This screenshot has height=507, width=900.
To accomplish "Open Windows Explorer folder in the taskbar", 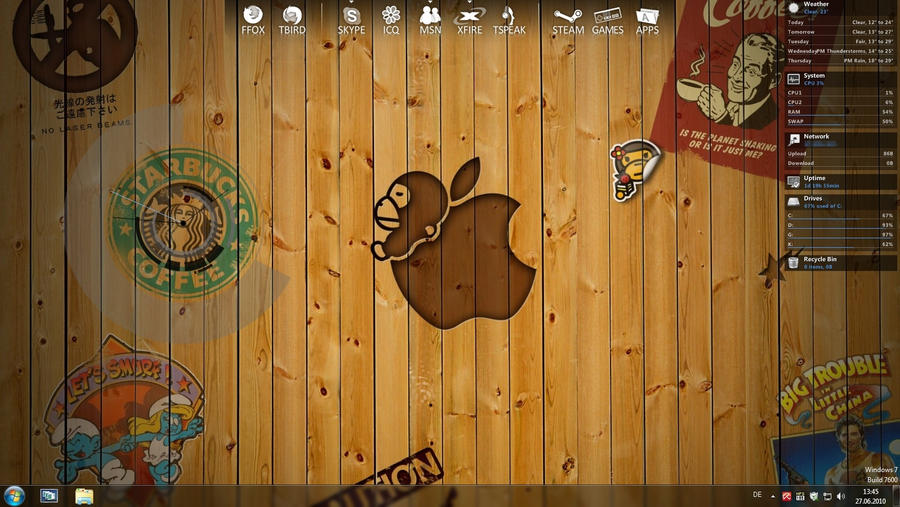I will pyautogui.click(x=84, y=496).
